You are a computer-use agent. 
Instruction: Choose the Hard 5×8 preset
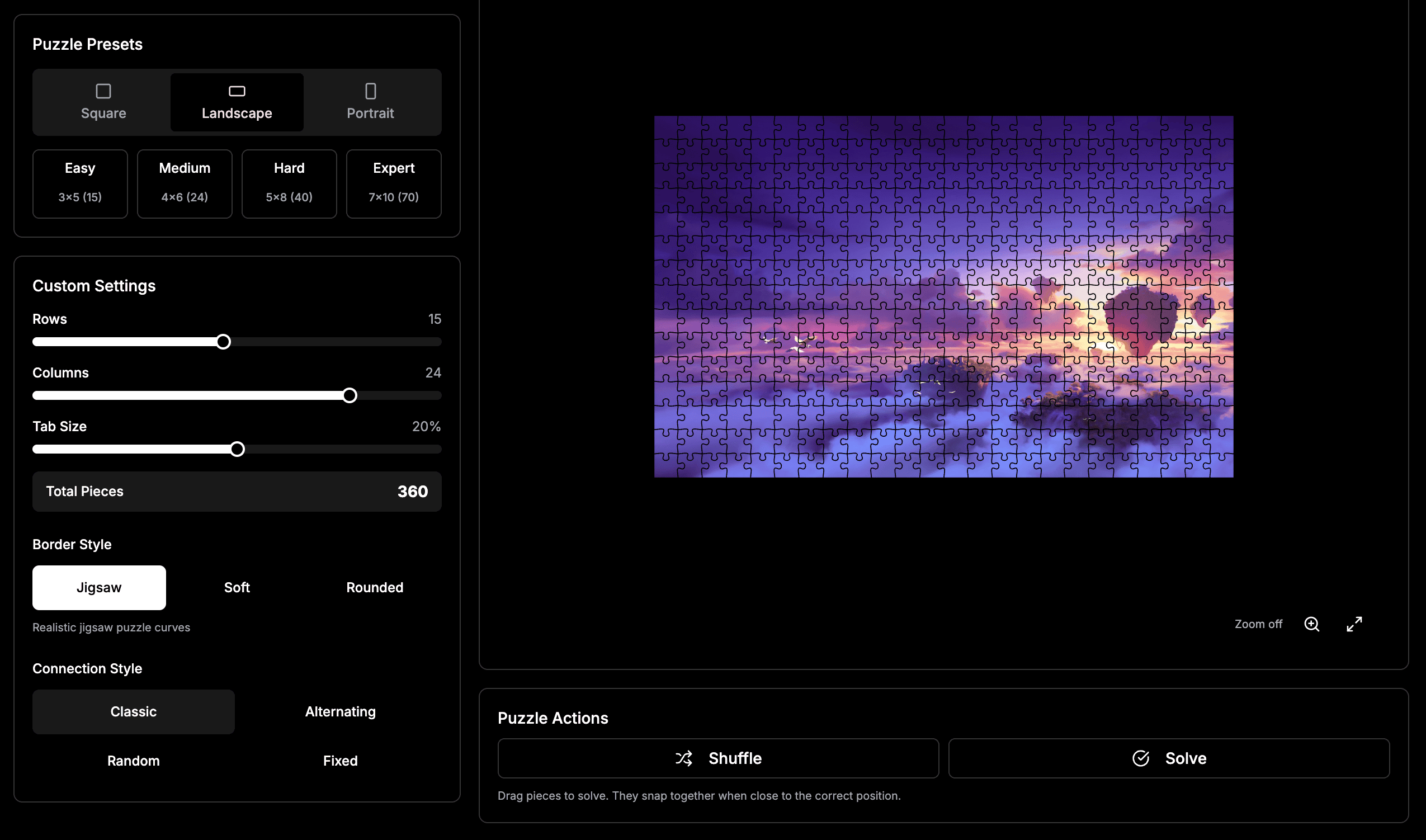pyautogui.click(x=289, y=183)
